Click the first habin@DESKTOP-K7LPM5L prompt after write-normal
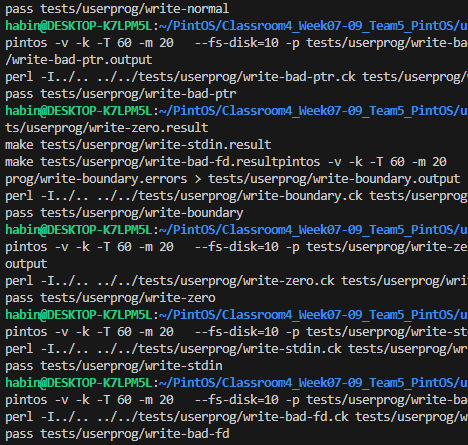Viewport: 468px width, 445px height. 237,26
